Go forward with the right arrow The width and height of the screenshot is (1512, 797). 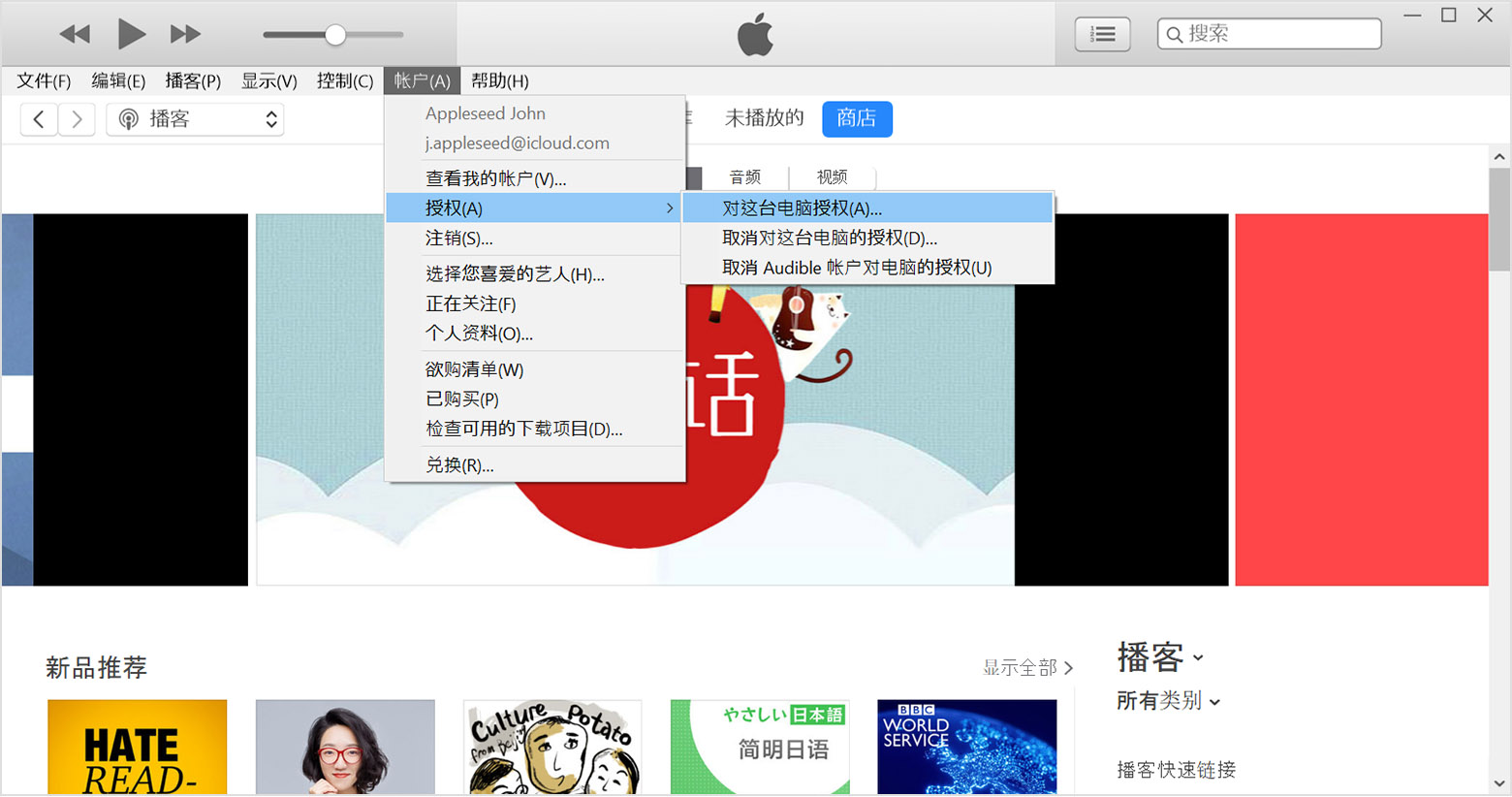[77, 119]
